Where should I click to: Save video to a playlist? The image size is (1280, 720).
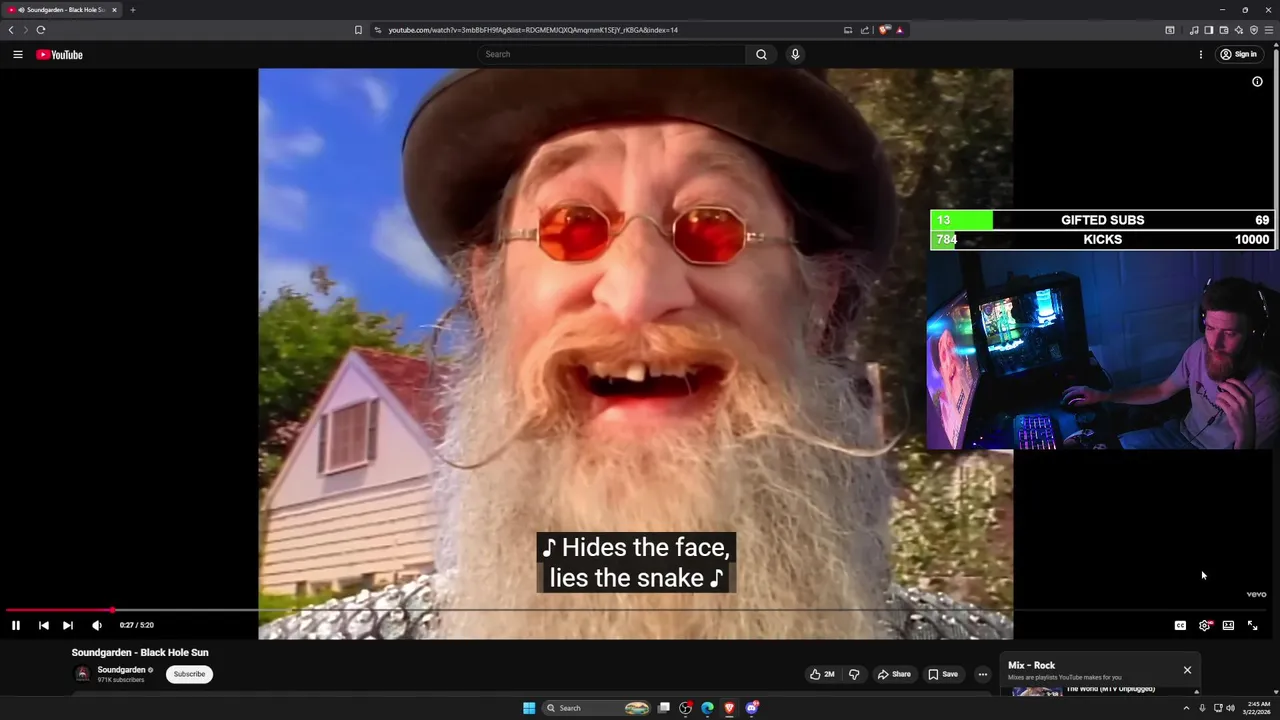943,674
